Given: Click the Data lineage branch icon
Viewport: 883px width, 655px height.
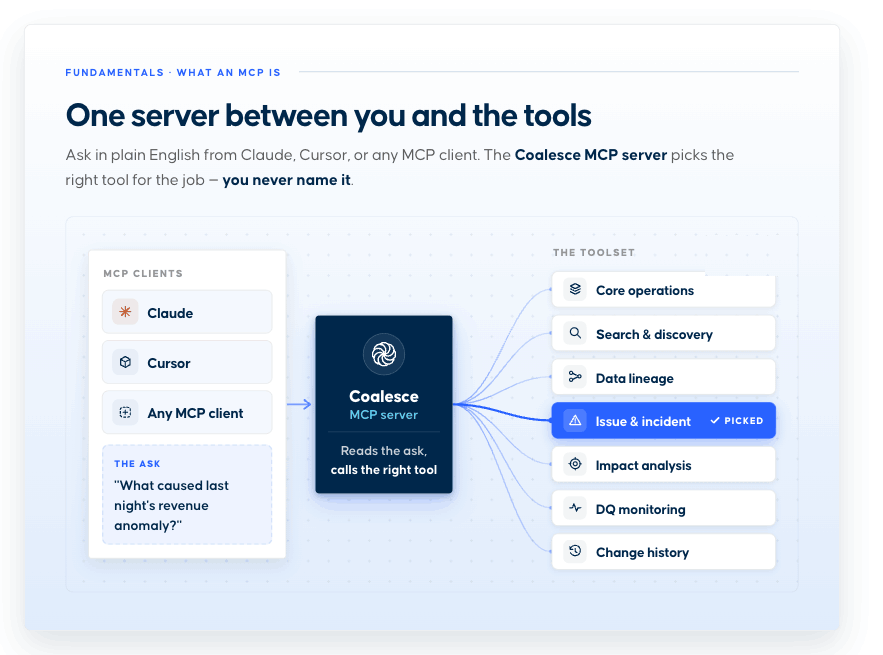Looking at the screenshot, I should [575, 377].
